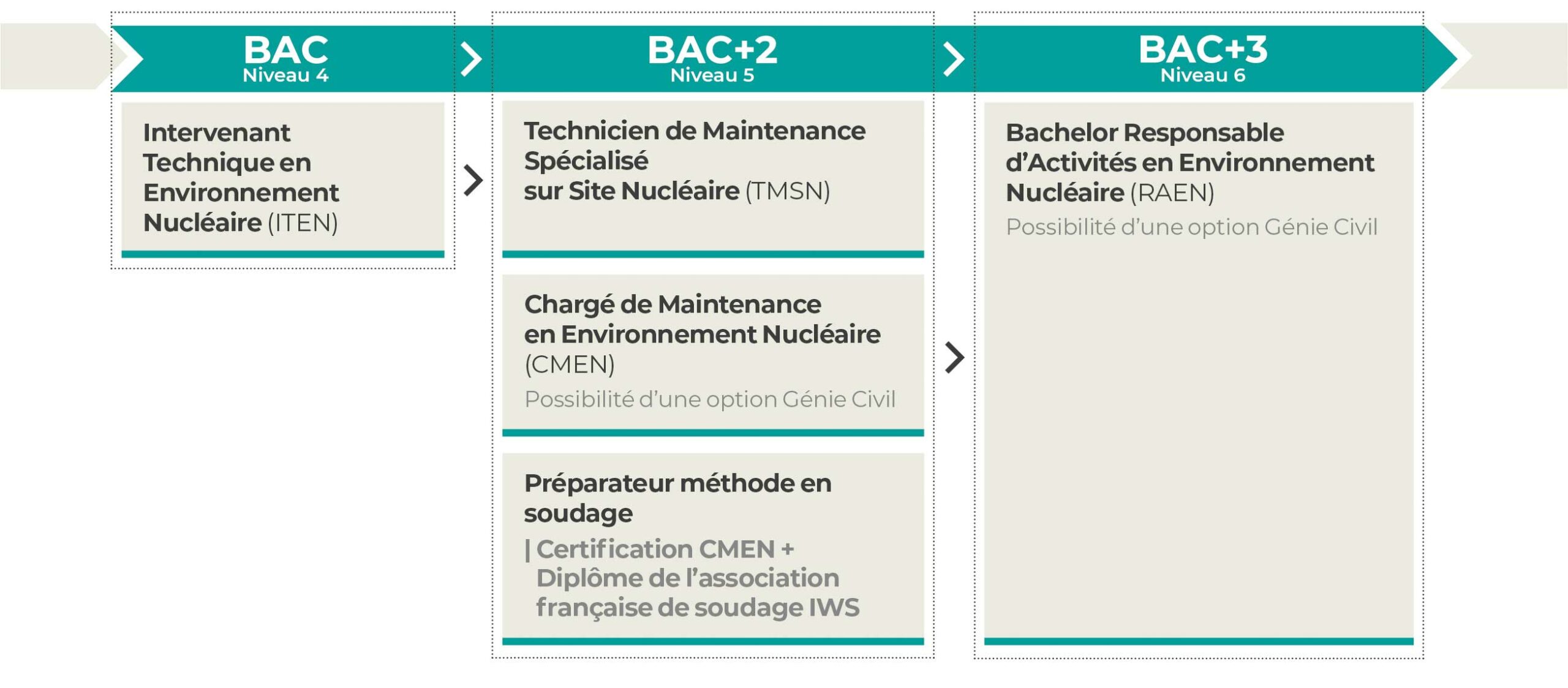This screenshot has height=688, width=1568.
Task: Open the Chargé de Maintenance (CMEN) card
Action: [x=713, y=355]
